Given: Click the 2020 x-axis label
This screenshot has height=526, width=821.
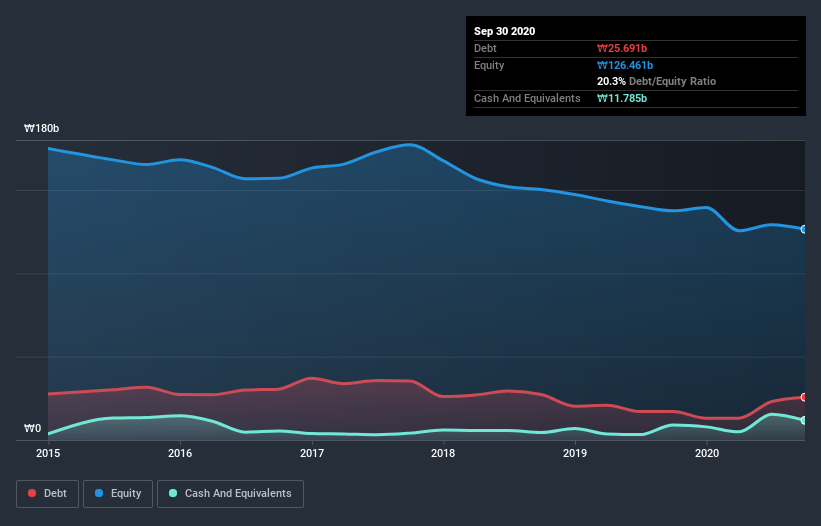Looking at the screenshot, I should 707,453.
